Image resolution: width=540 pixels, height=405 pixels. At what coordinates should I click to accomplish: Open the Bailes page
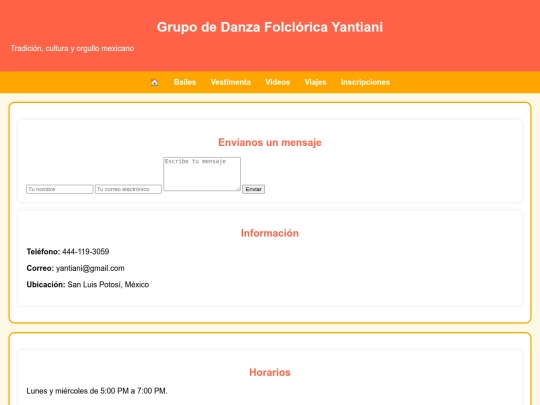[185, 82]
